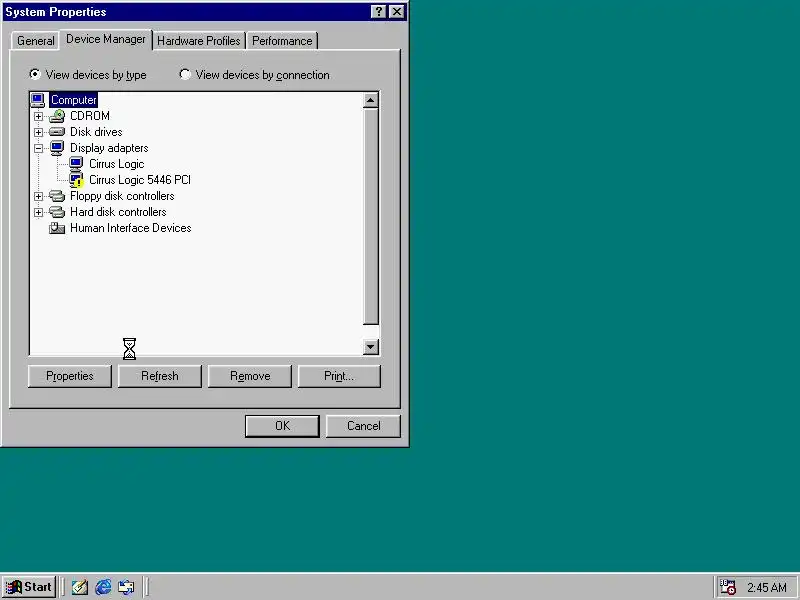This screenshot has height=600, width=800.
Task: Select the 'Floppy disk controllers' label
Action: (x=122, y=196)
